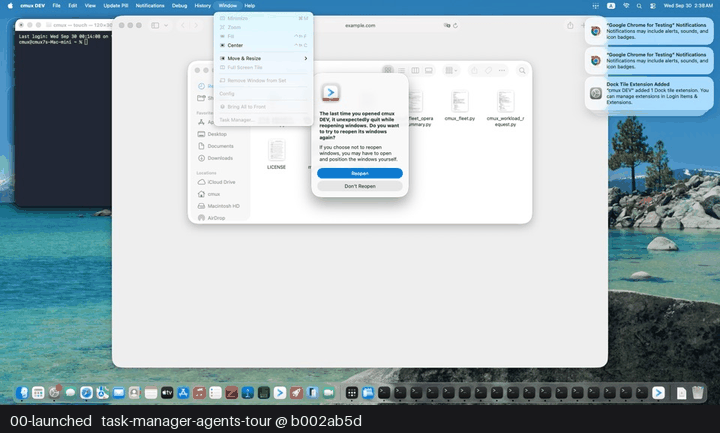Open the Finder group-by dropdown
720x433 pixels.
tap(451, 70)
